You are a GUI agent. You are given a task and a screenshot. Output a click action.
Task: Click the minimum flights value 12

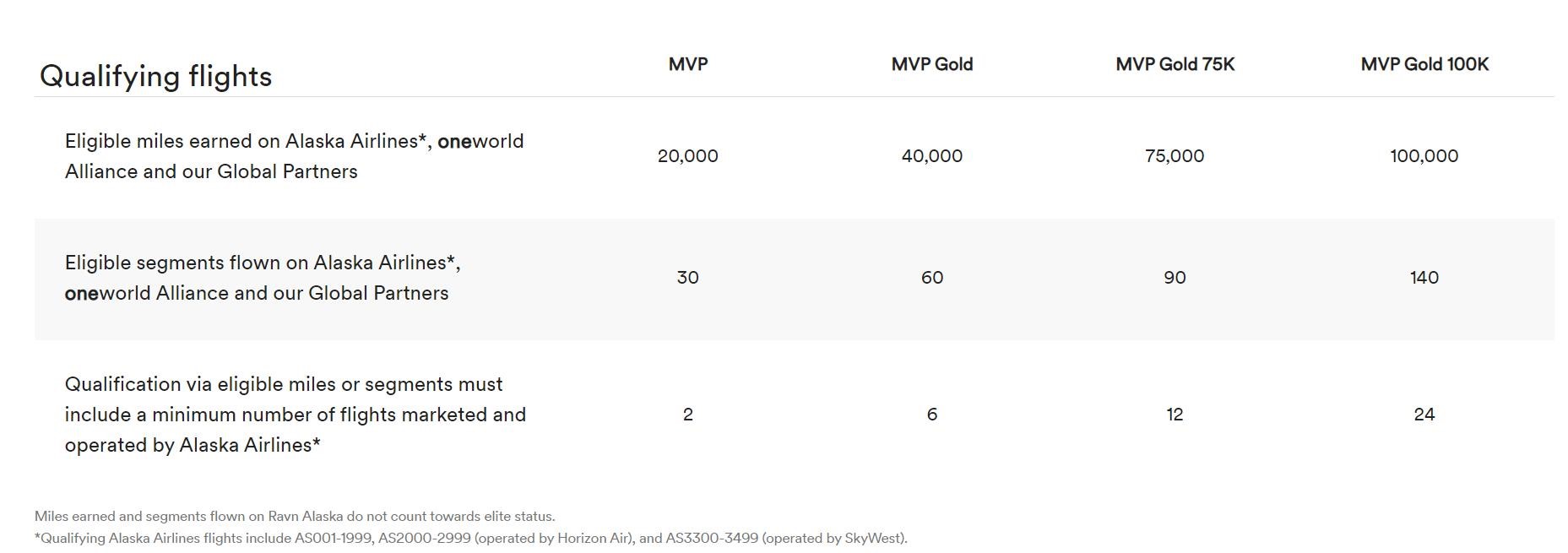pyautogui.click(x=1175, y=415)
